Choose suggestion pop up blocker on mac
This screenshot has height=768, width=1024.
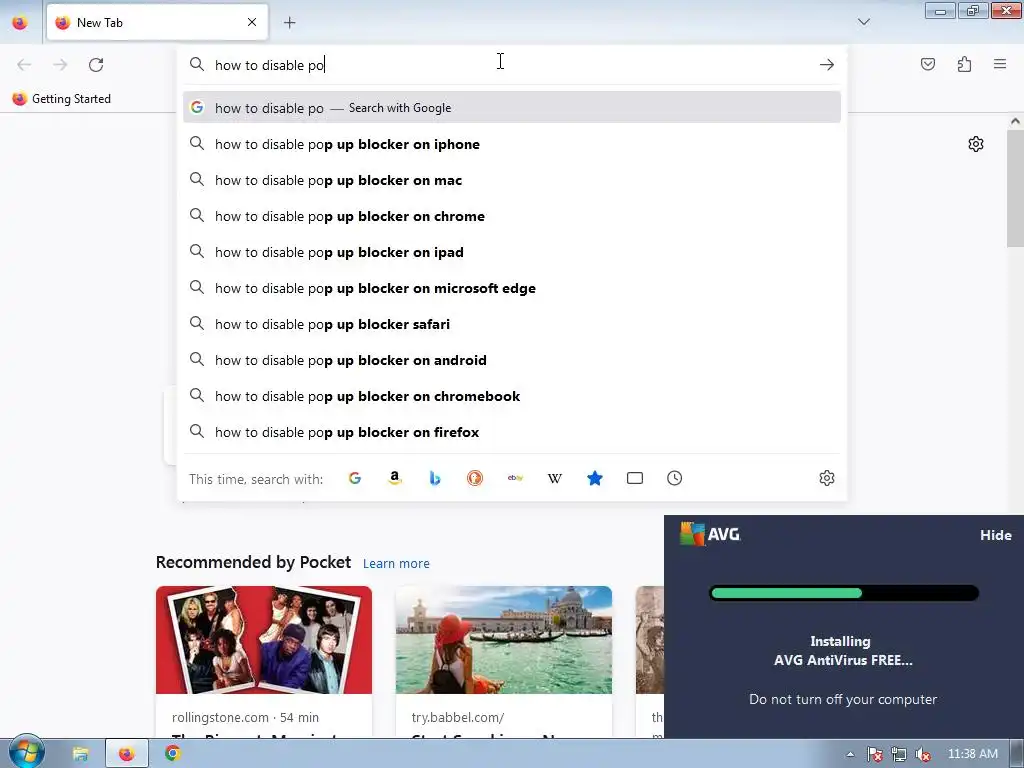(512, 180)
